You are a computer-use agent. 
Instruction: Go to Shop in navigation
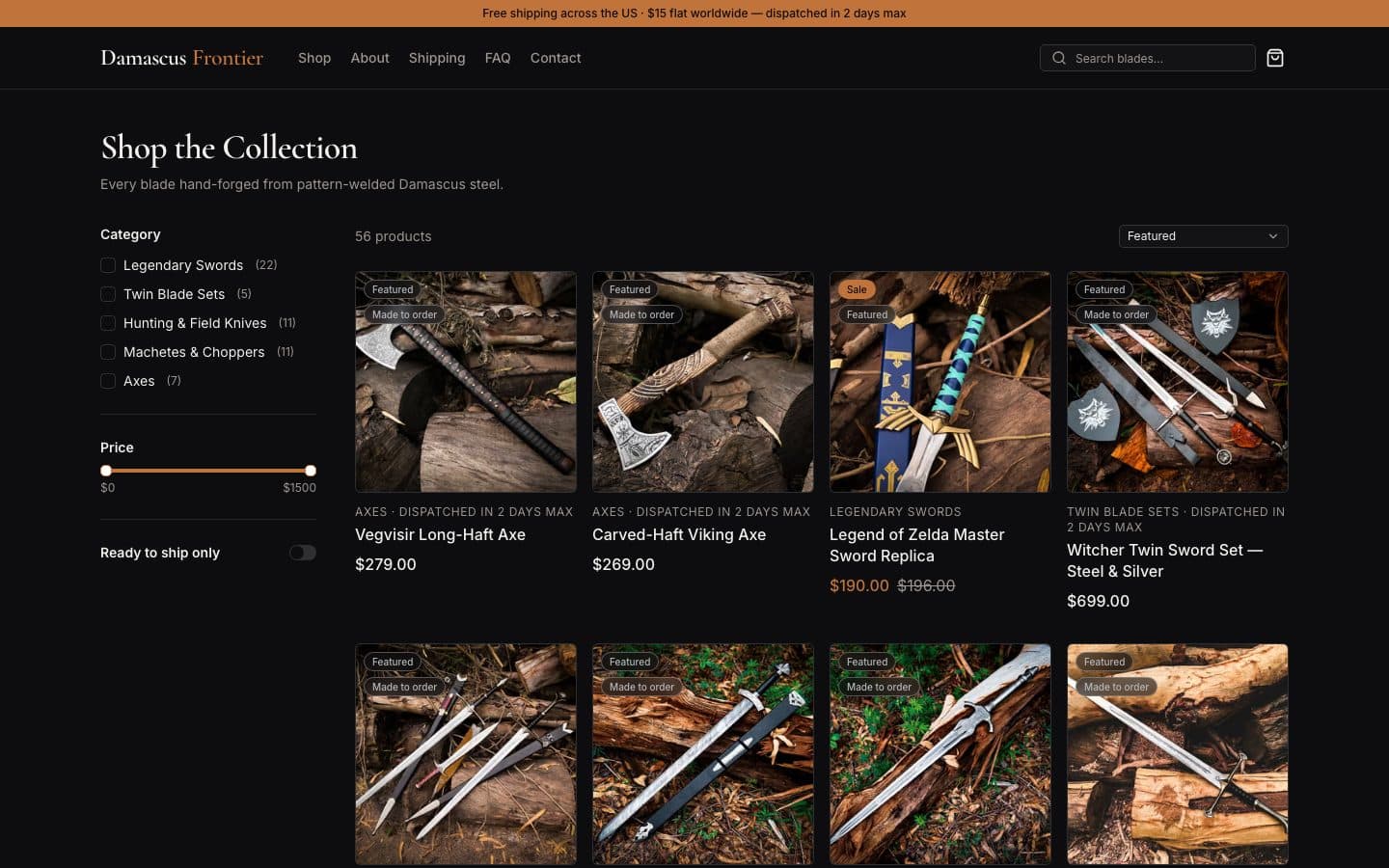[x=314, y=58]
